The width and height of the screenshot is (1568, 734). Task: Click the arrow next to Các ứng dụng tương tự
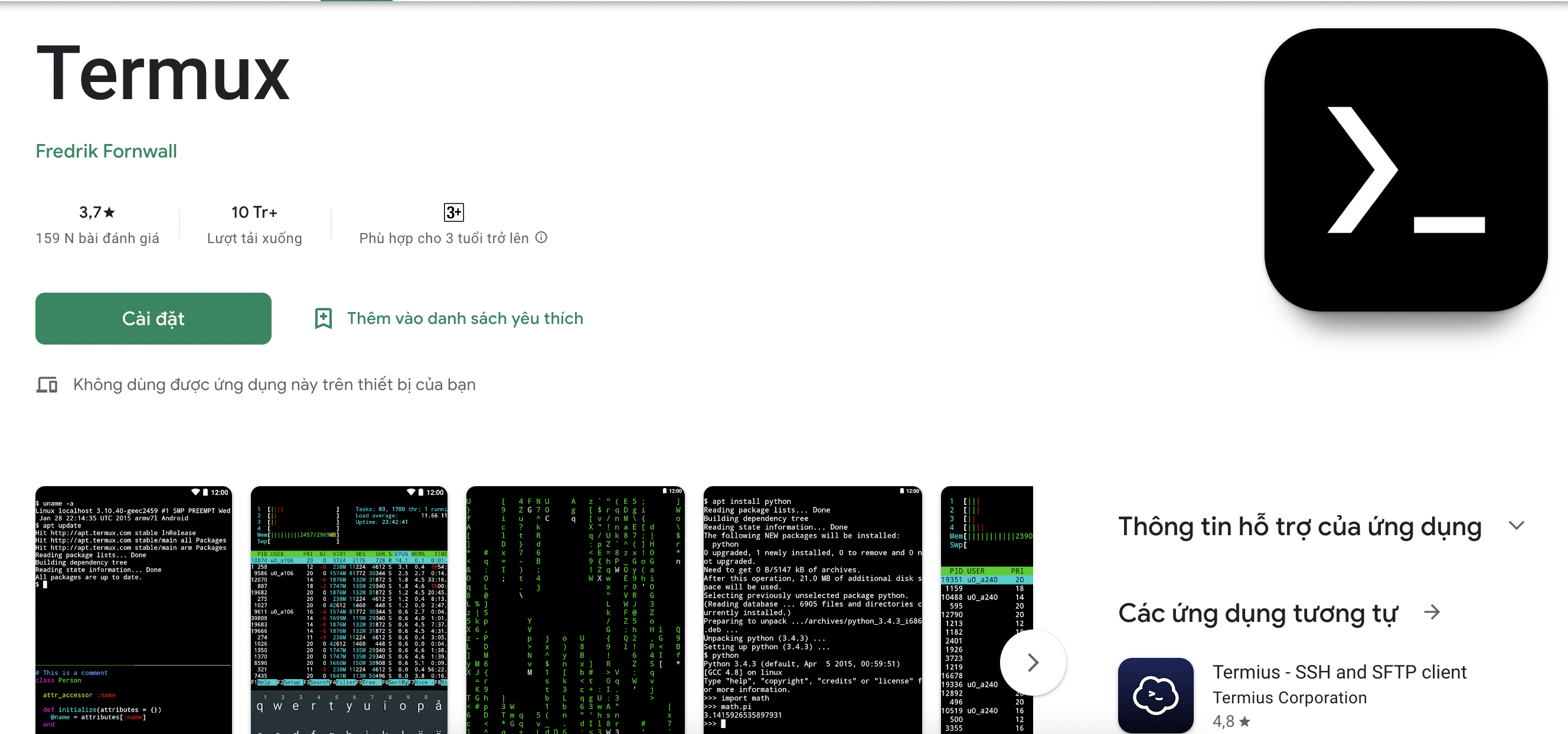click(1432, 612)
